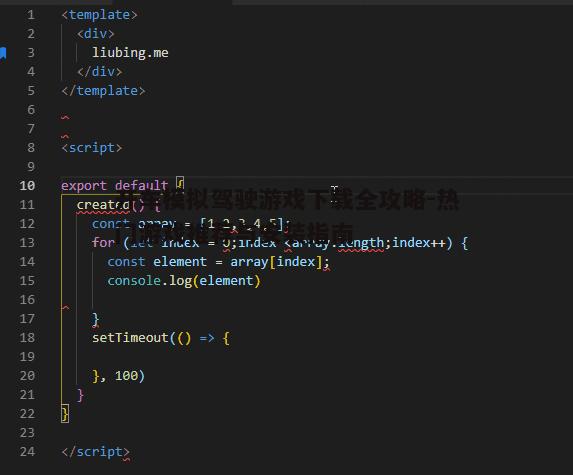The image size is (573, 475).
Task: Click the for keyword on line 13
Action: tap(103, 243)
